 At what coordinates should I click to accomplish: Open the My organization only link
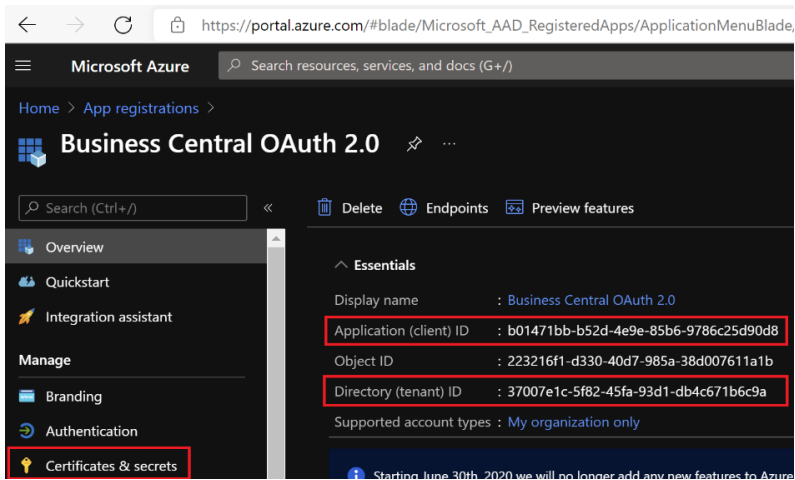pyautogui.click(x=573, y=422)
